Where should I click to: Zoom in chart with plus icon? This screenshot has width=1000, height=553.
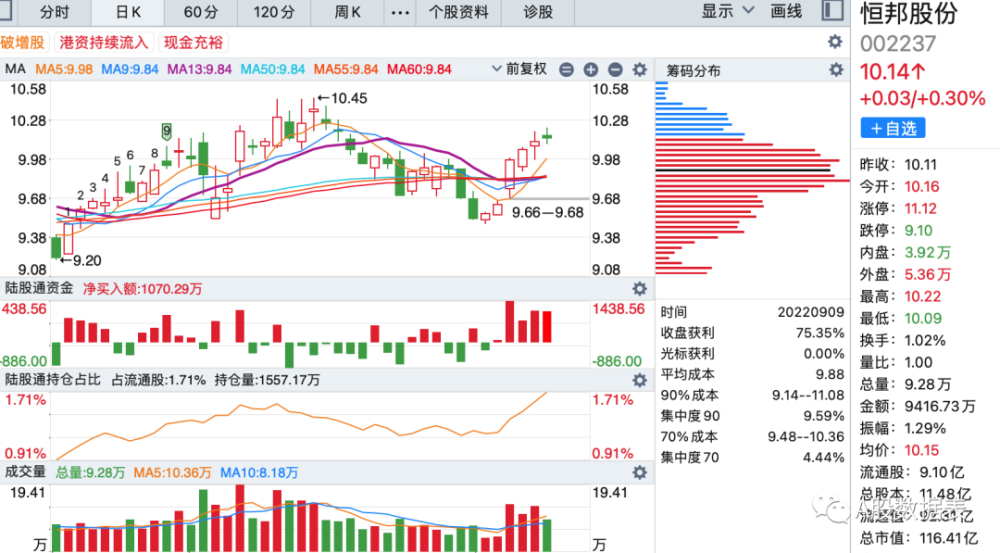click(x=591, y=70)
